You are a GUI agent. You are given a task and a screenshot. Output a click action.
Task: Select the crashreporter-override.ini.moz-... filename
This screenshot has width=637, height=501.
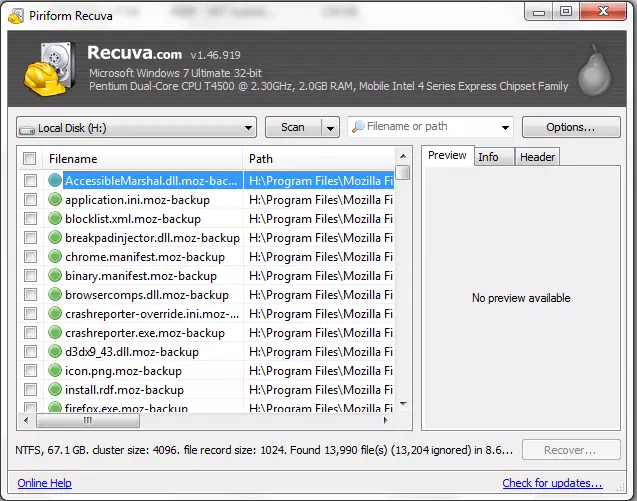(x=152, y=314)
